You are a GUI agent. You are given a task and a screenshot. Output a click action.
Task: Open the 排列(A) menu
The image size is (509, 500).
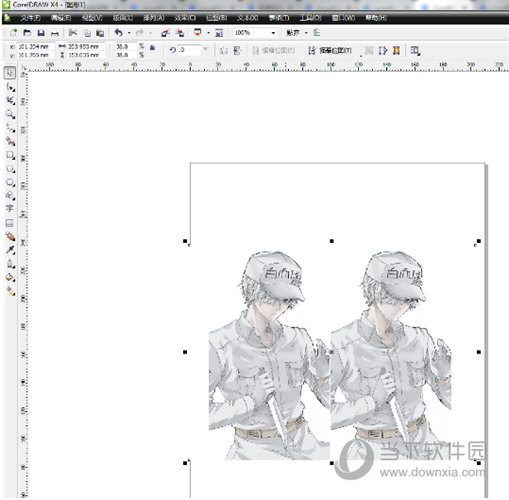[x=153, y=18]
